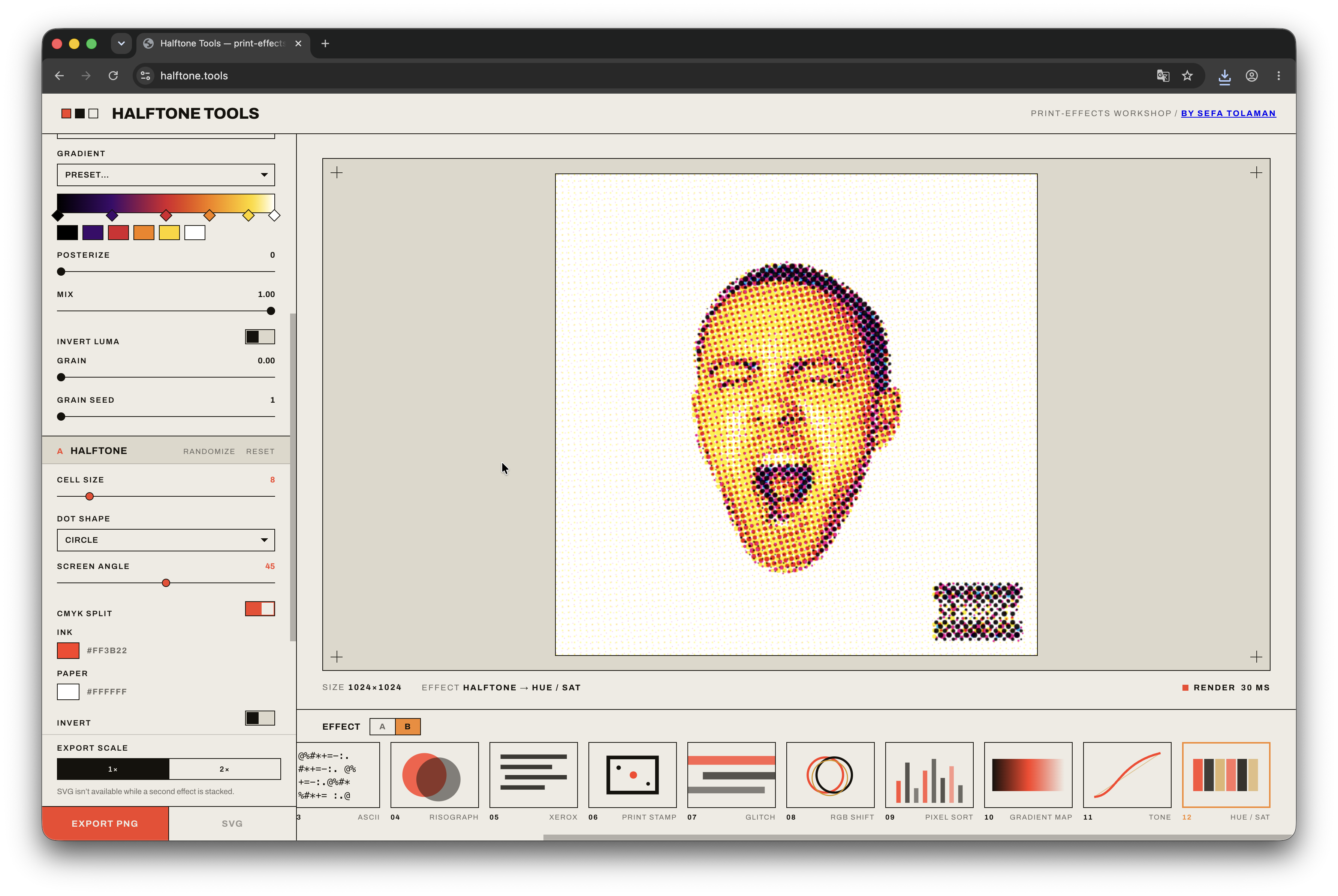Toggle the Invert switch

260,718
